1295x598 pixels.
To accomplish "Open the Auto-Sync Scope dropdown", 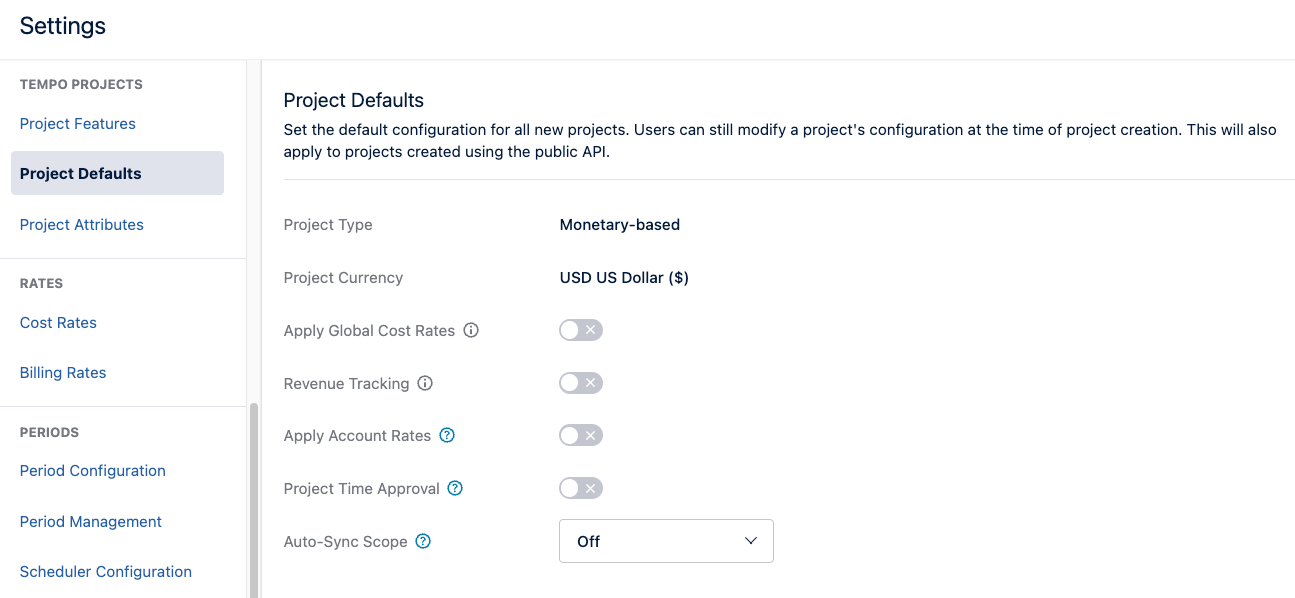I will 666,540.
